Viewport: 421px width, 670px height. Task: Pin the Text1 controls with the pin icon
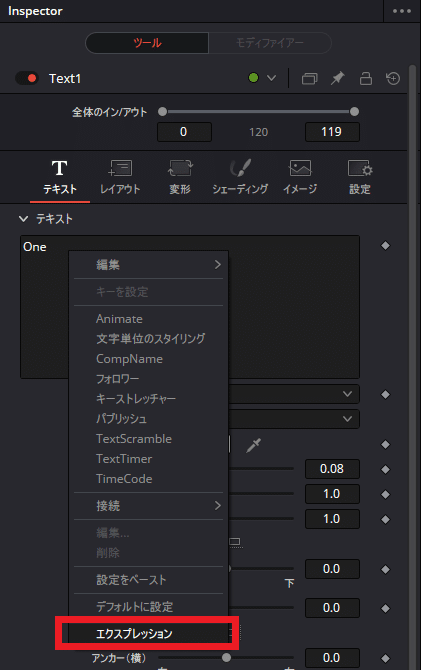point(337,78)
